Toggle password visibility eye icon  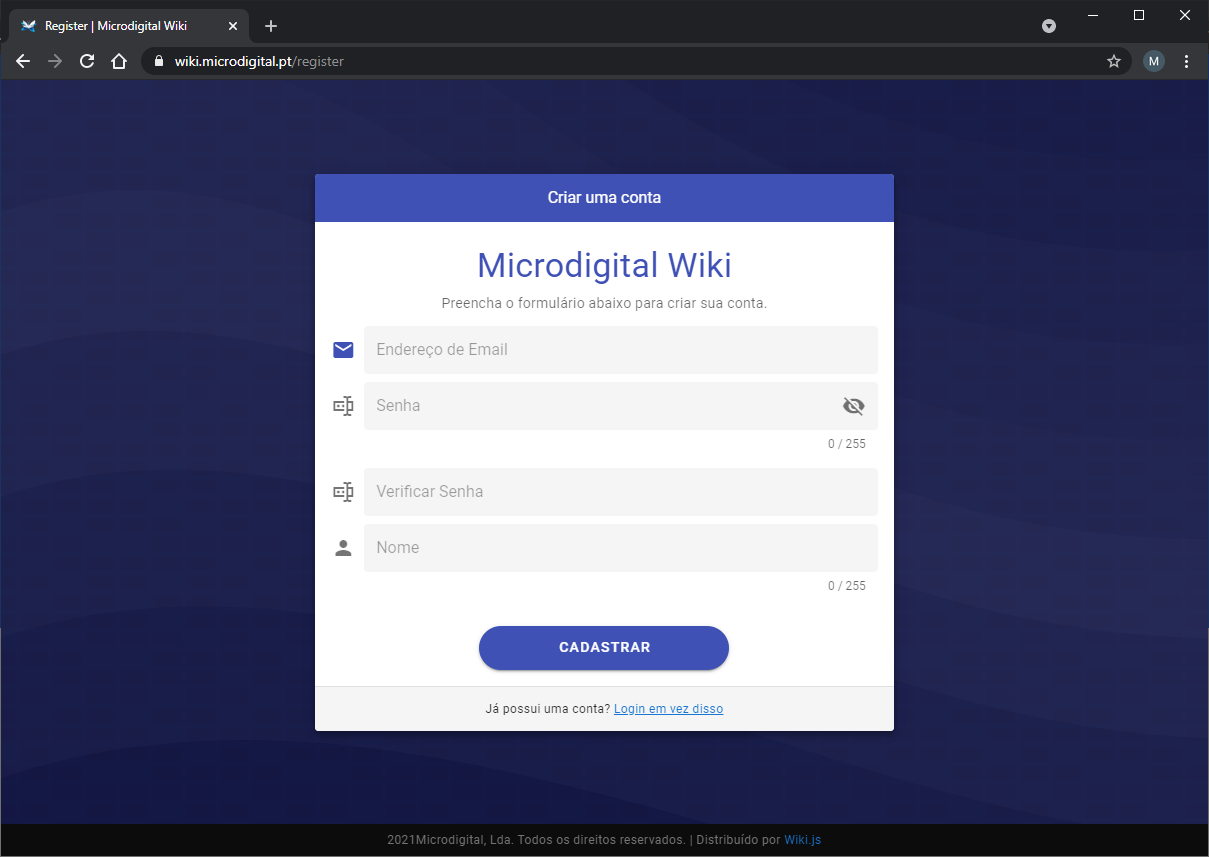pos(853,406)
